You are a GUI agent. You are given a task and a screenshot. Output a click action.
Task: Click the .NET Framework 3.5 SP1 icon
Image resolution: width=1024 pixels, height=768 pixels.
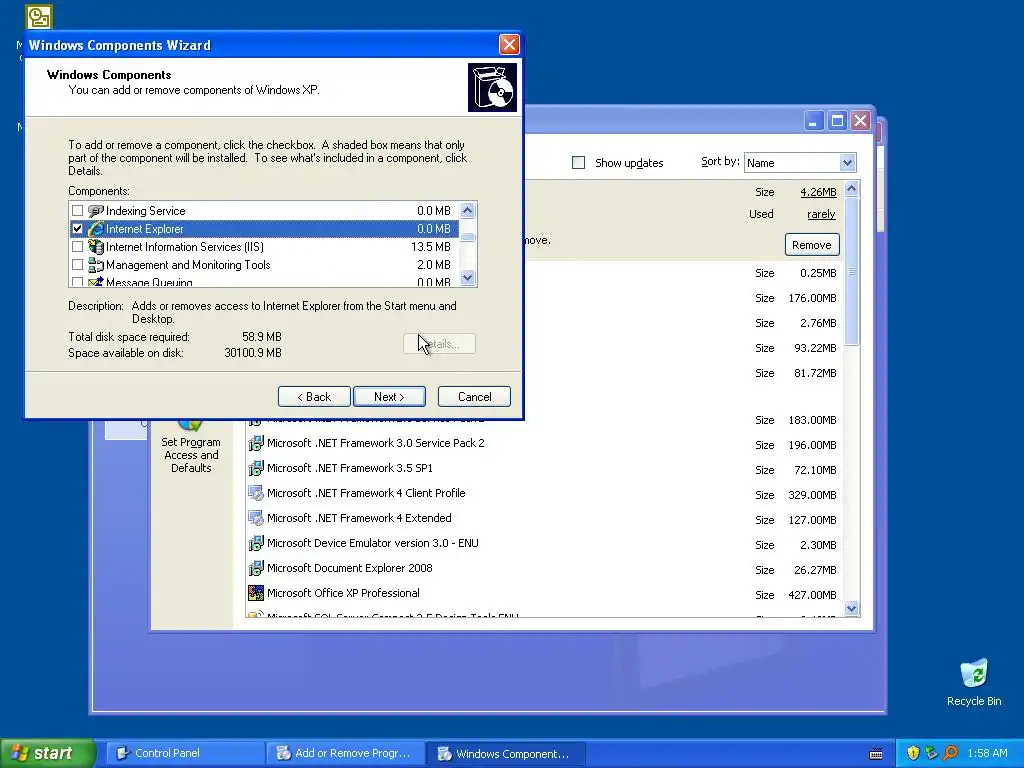click(x=256, y=468)
